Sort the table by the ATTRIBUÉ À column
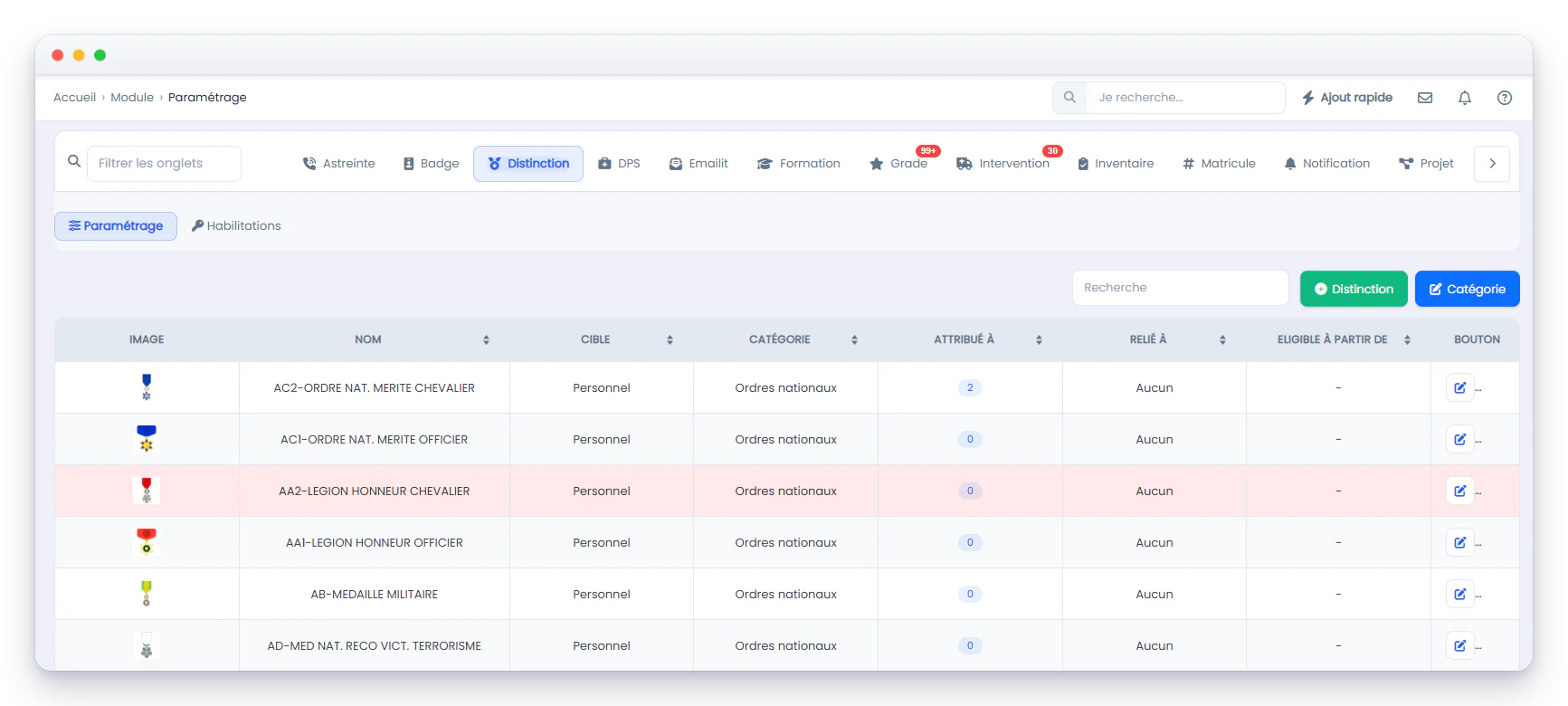 1039,340
